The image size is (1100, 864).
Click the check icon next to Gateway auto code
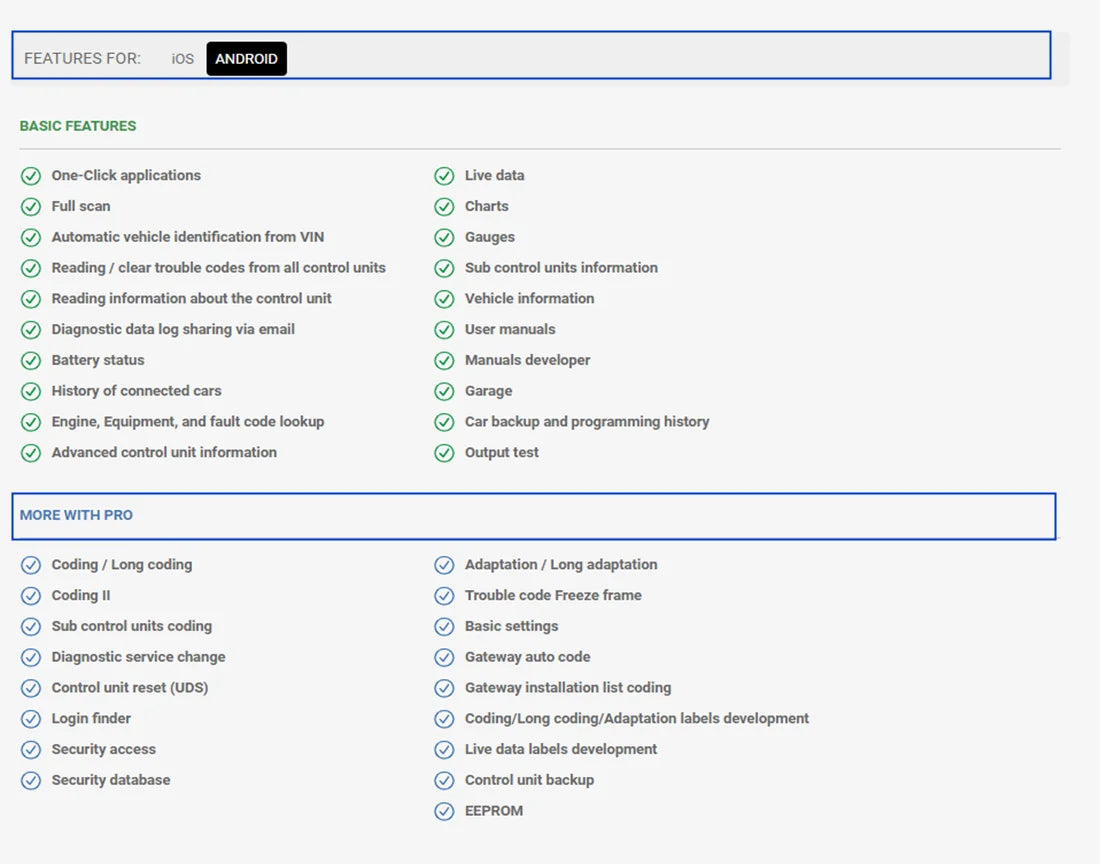click(x=444, y=658)
